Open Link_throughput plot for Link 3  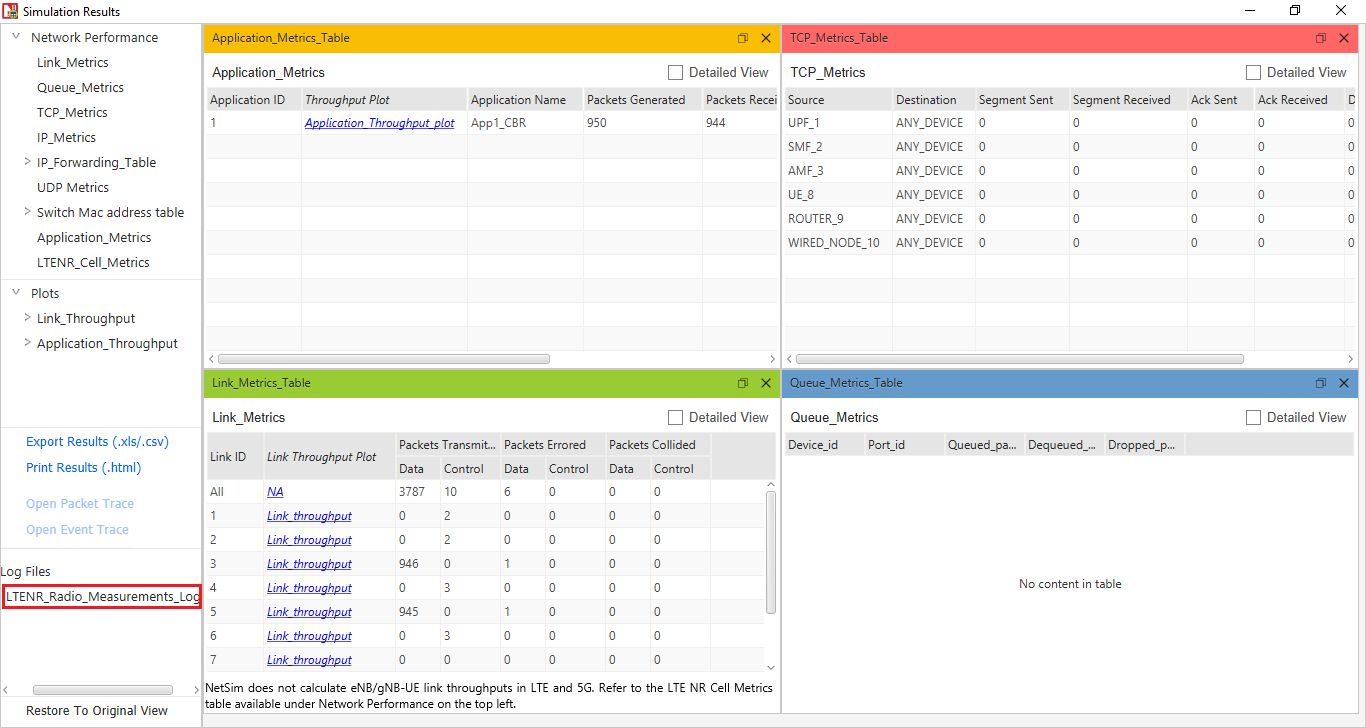click(309, 564)
